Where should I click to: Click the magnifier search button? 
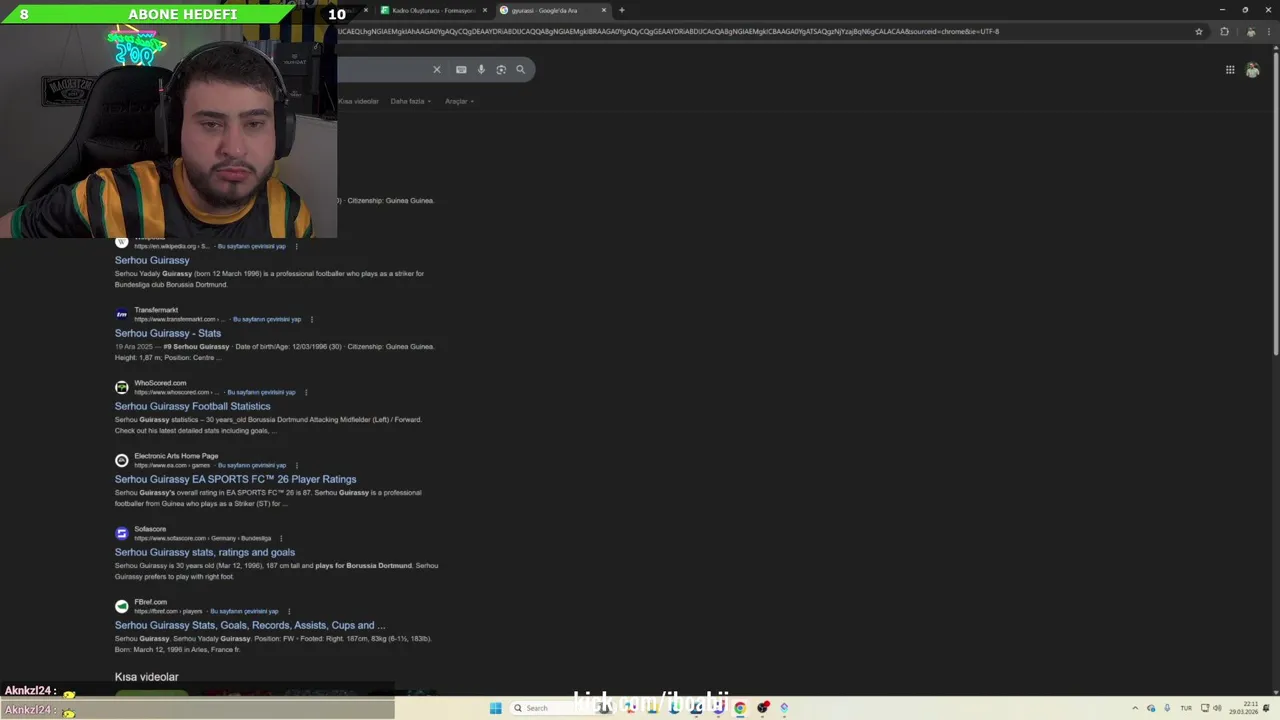tap(520, 69)
